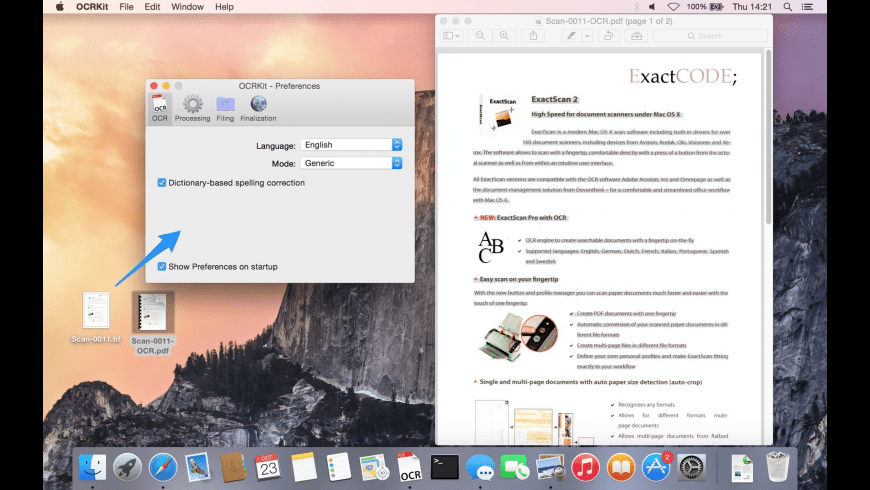Open App Store from the Dock
This screenshot has height=490, width=870.
(x=656, y=467)
